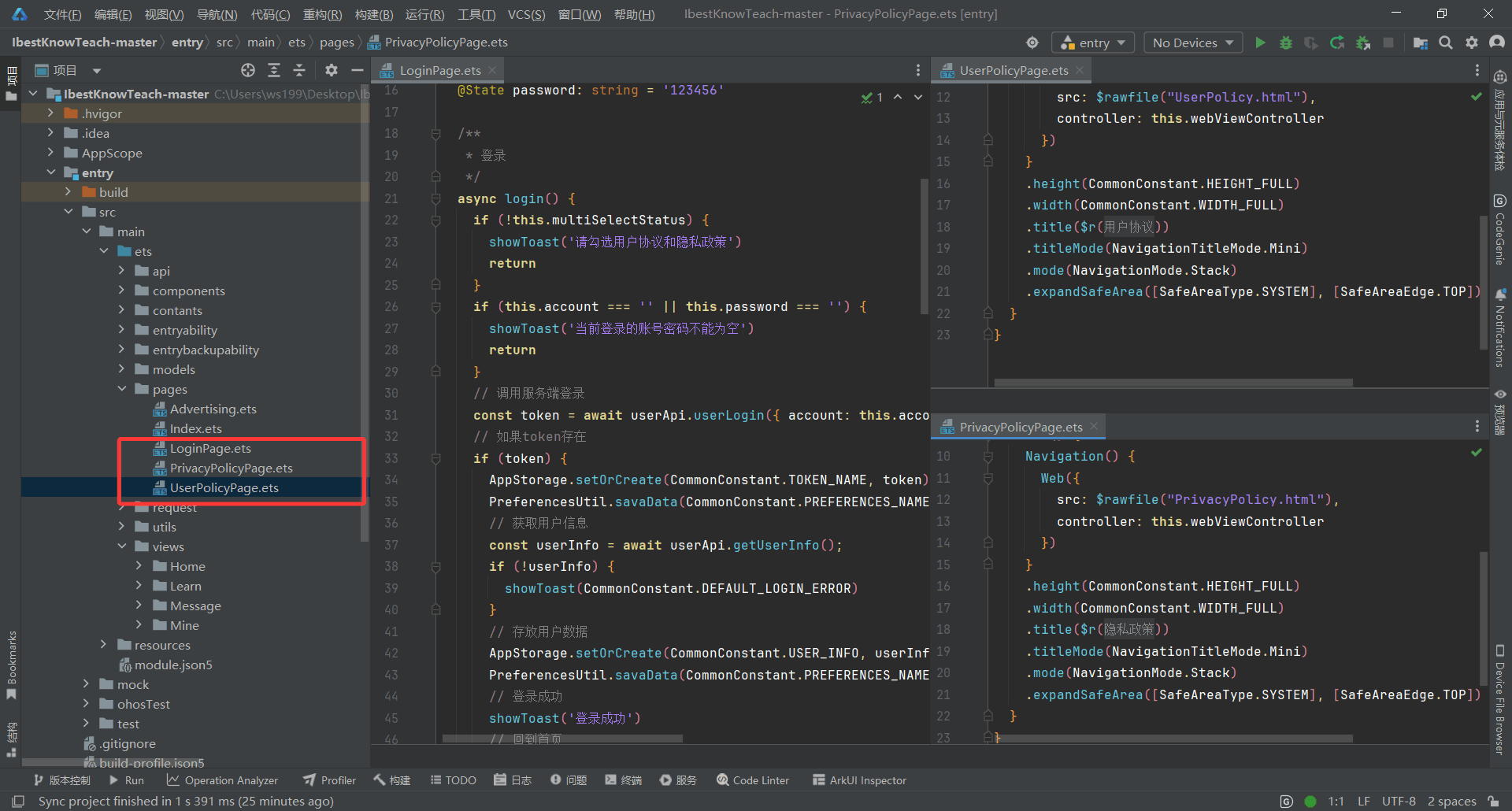
Task: Collapse the pages folder
Action: 121,389
